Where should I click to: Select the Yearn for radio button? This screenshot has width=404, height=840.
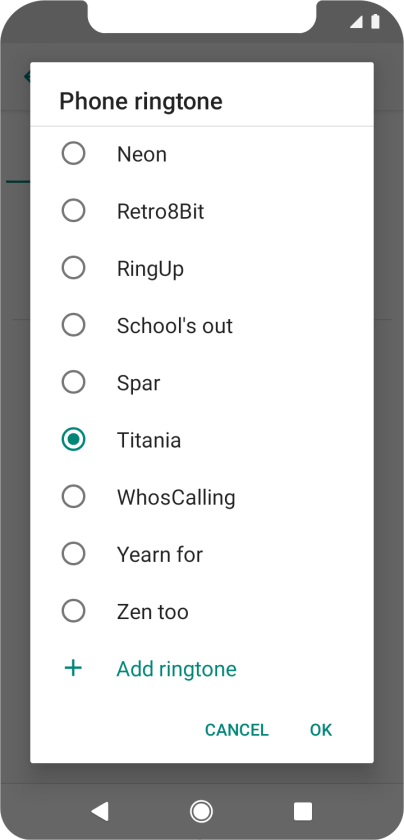tap(73, 554)
